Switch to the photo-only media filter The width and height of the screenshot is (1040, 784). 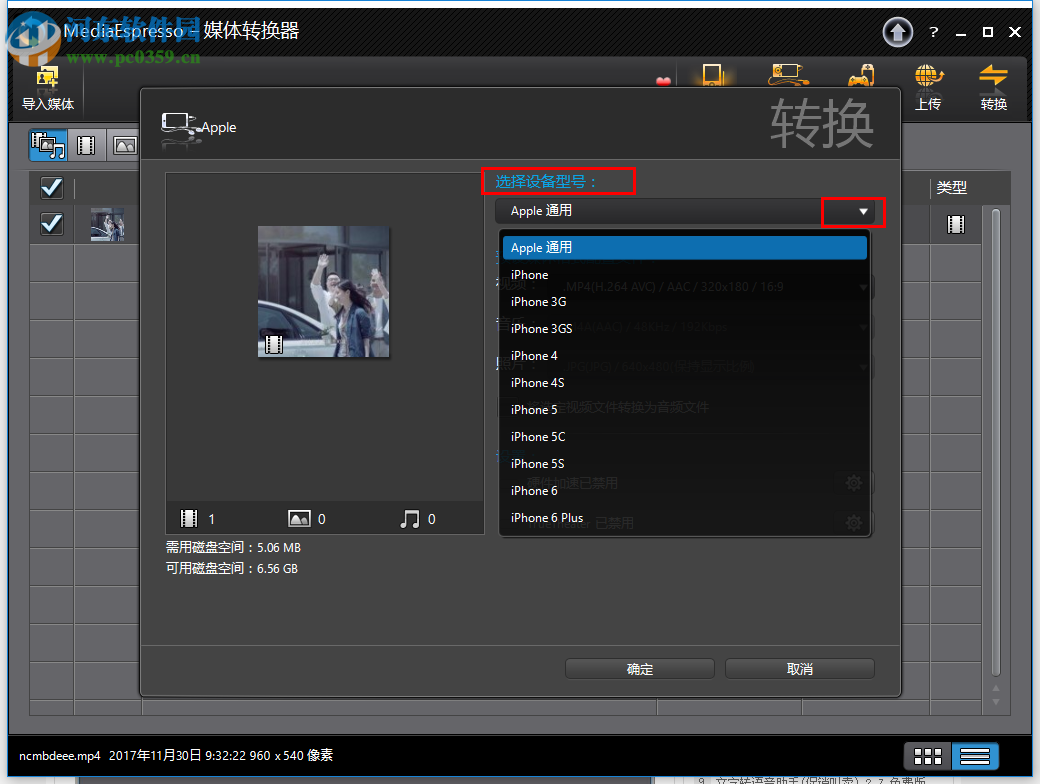click(x=124, y=145)
